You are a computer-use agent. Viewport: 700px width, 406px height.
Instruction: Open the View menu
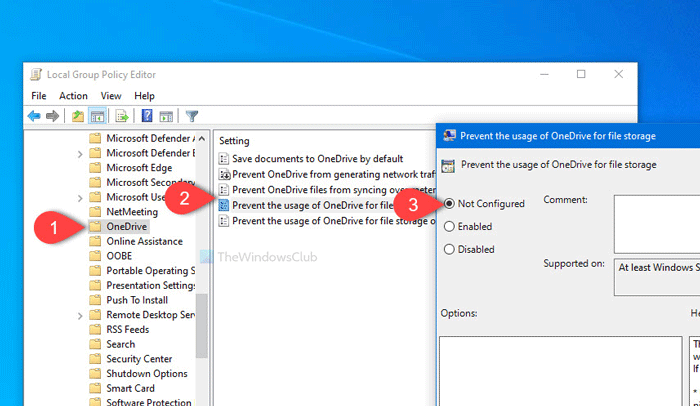111,96
